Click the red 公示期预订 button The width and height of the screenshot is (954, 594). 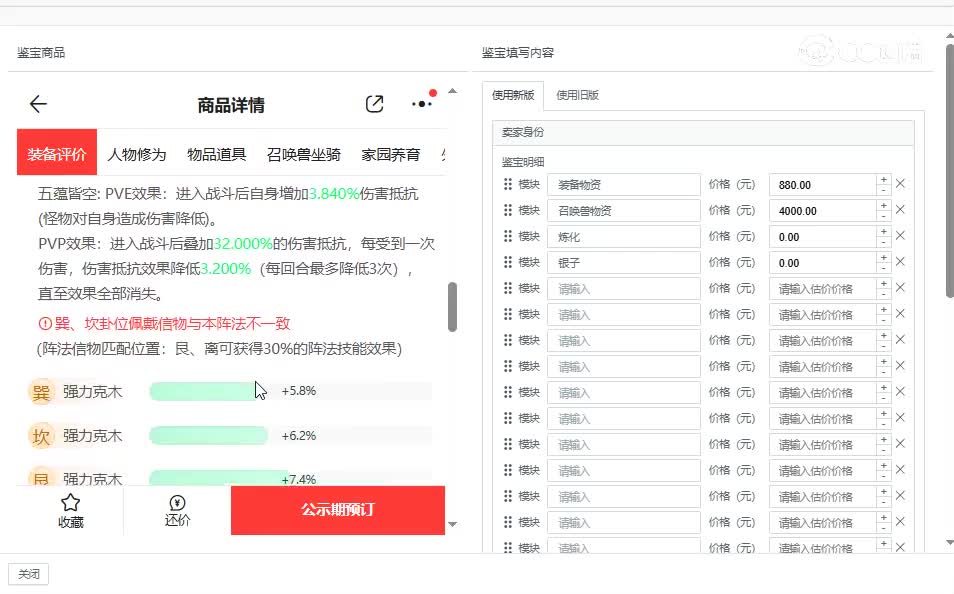(337, 510)
